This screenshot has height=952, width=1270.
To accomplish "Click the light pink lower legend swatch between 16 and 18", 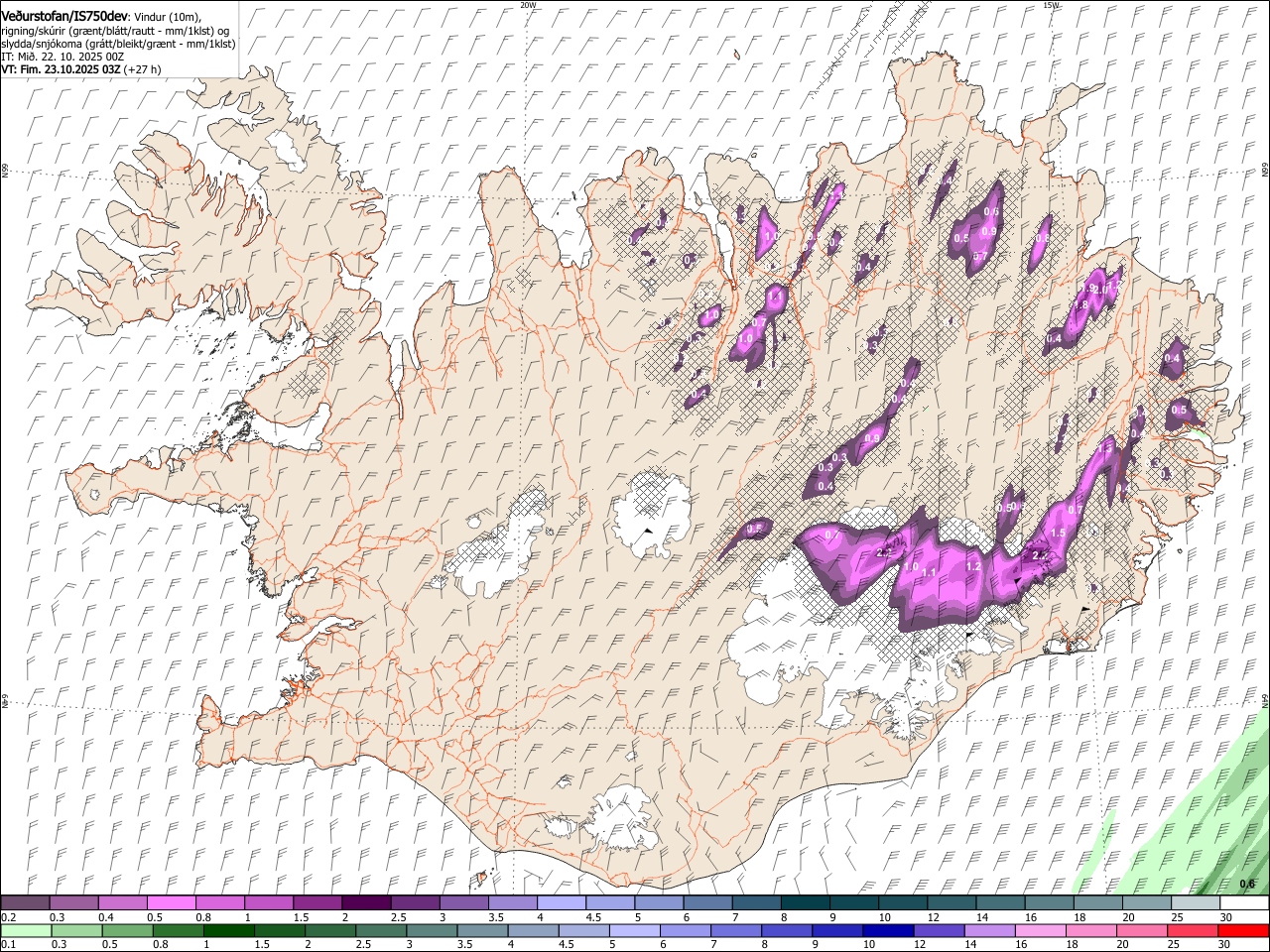I will tap(1040, 930).
